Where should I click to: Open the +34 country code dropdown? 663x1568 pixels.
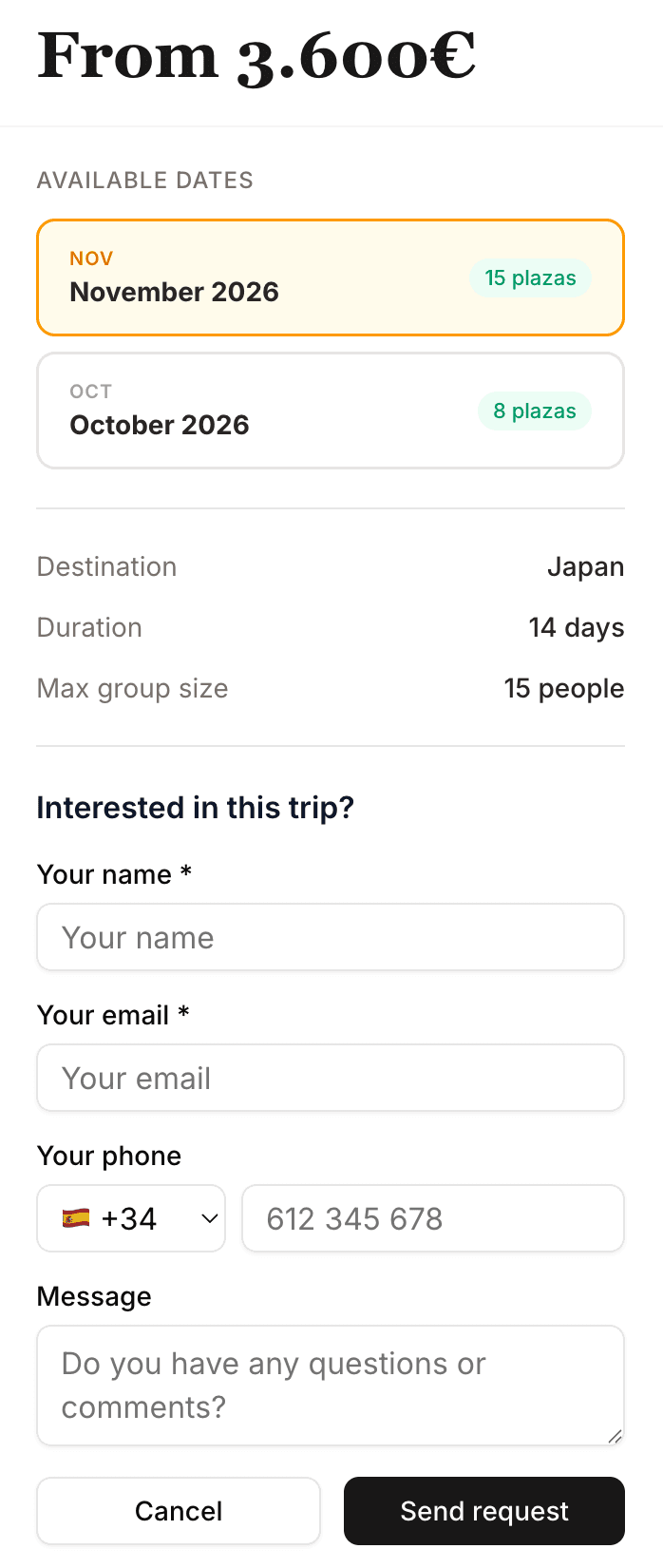click(131, 1218)
